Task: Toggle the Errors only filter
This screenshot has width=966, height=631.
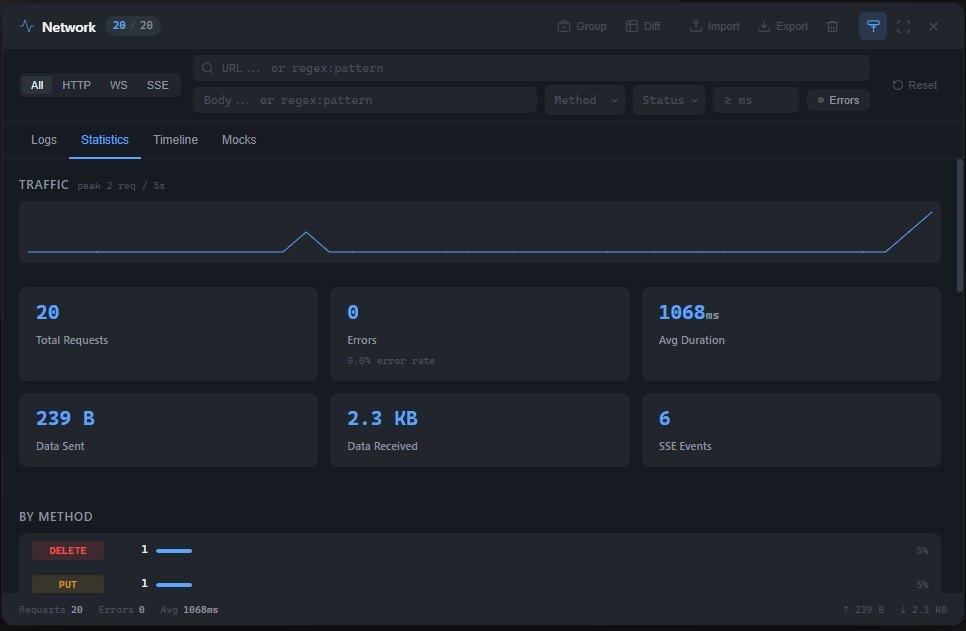Action: tap(838, 100)
